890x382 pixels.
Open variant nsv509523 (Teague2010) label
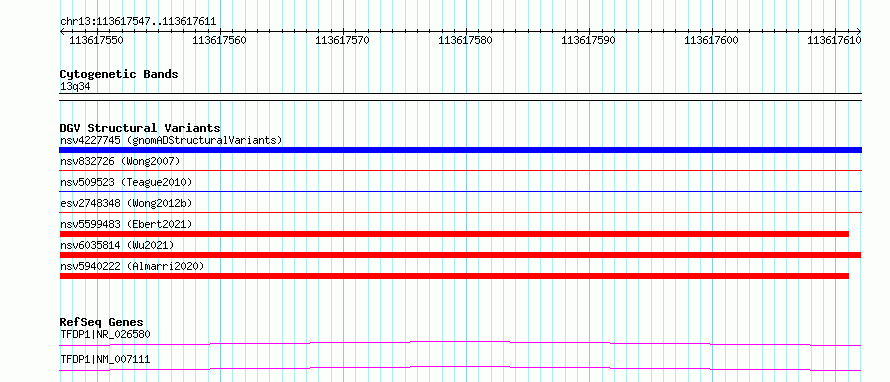tap(126, 183)
